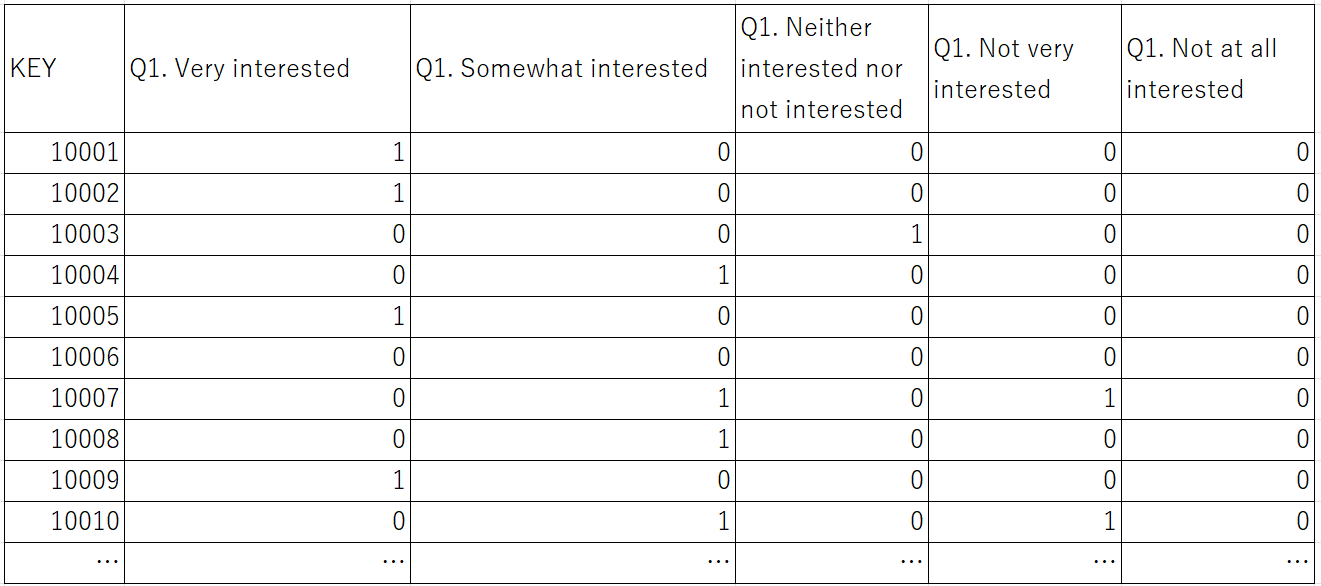The image size is (1321, 586).
Task: Click the 'Q1. Not very interested' header
Action: pos(1024,69)
